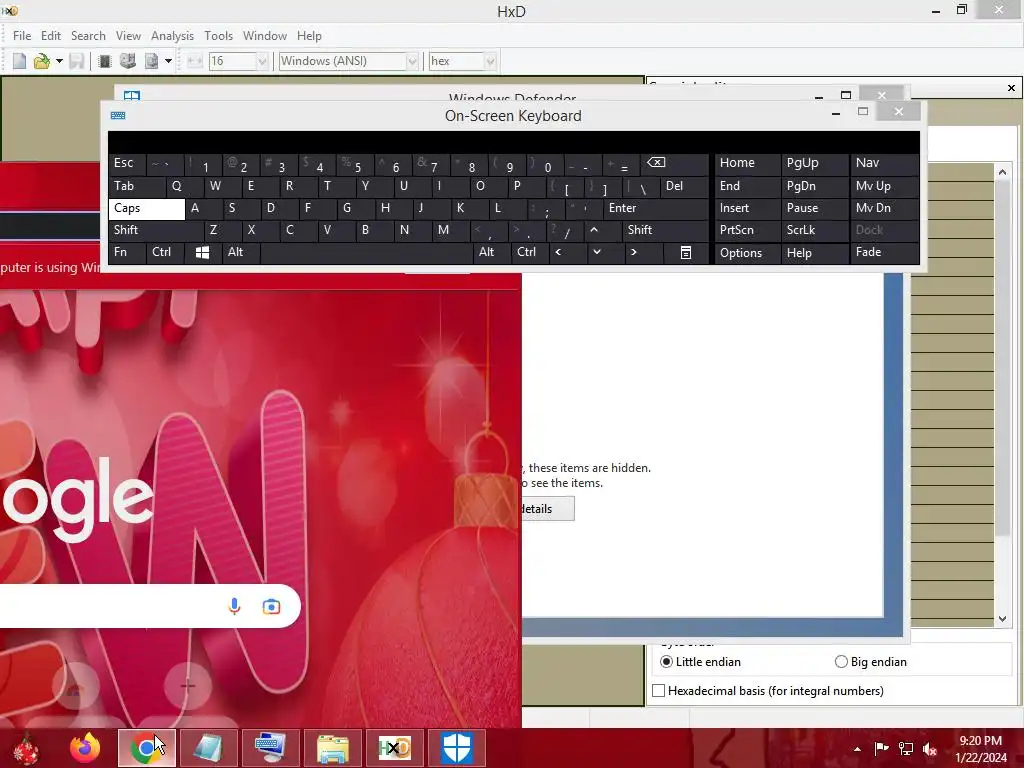Open Firefox from the taskbar
Viewport: 1024px width, 768px height.
coord(85,748)
